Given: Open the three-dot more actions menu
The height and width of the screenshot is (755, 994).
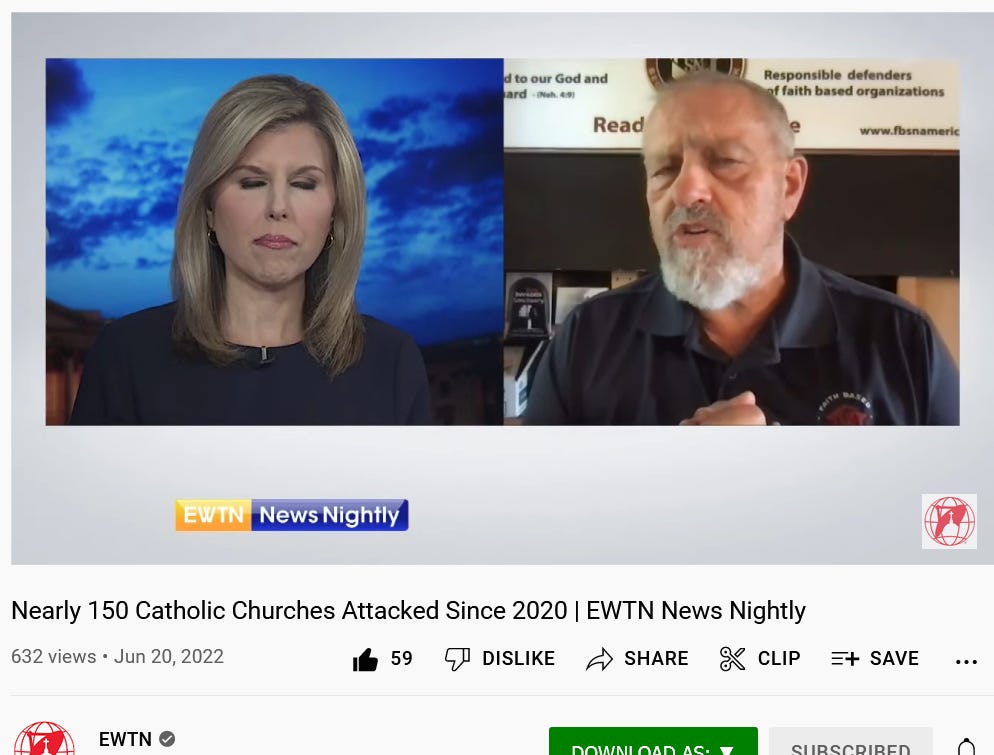Looking at the screenshot, I should (966, 662).
